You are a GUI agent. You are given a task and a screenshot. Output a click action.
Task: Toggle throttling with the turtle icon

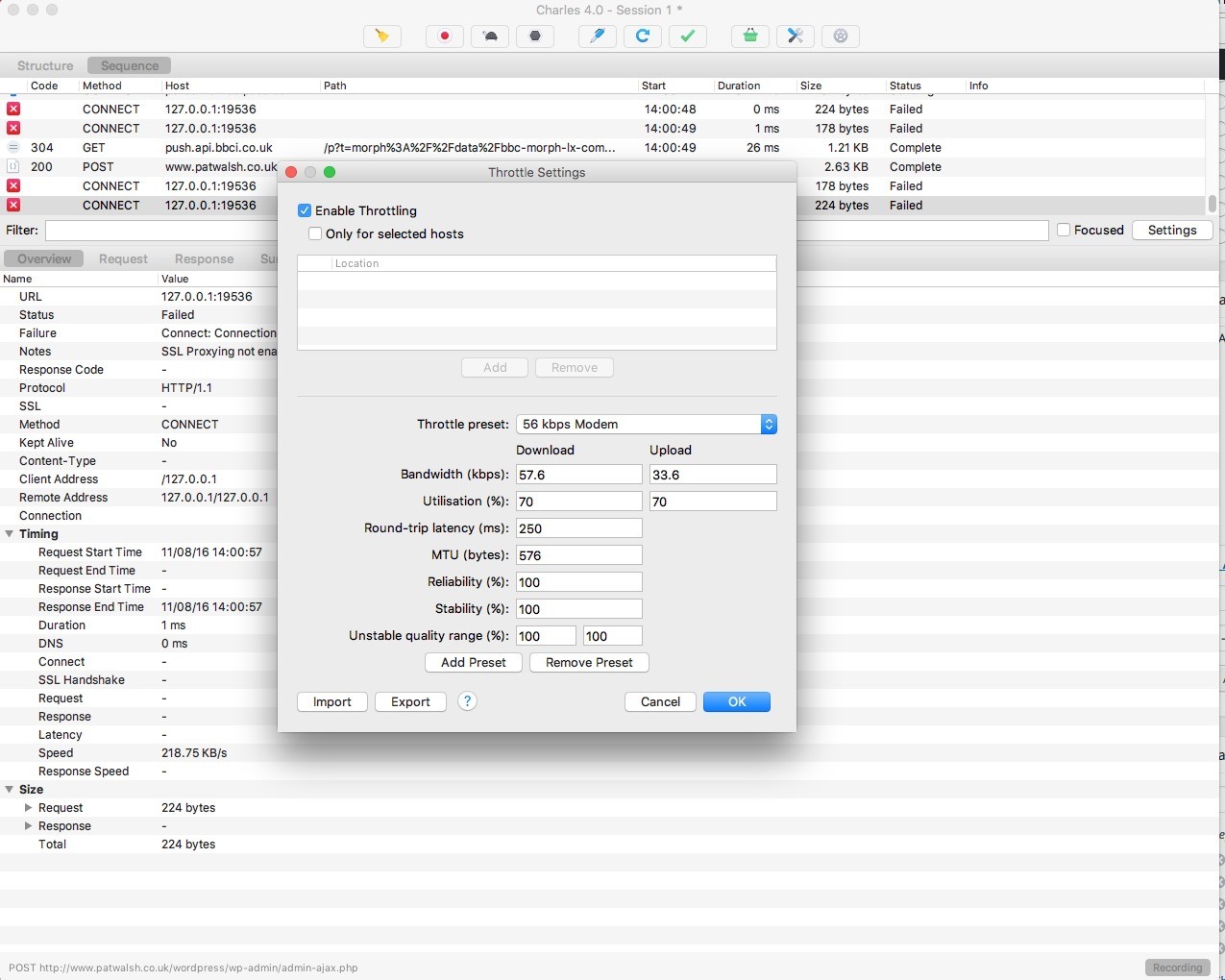click(x=490, y=37)
